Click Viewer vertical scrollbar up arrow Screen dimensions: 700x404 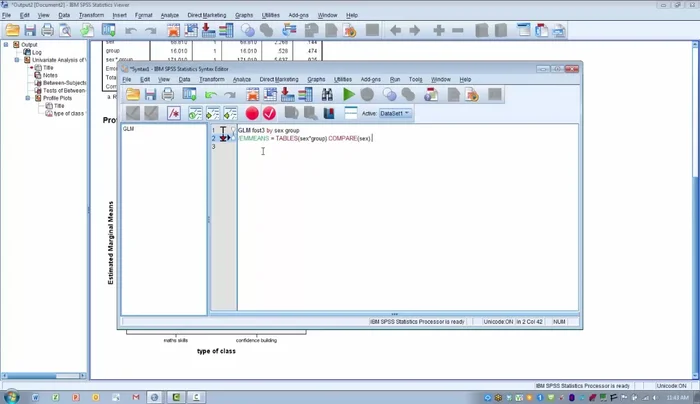point(695,45)
